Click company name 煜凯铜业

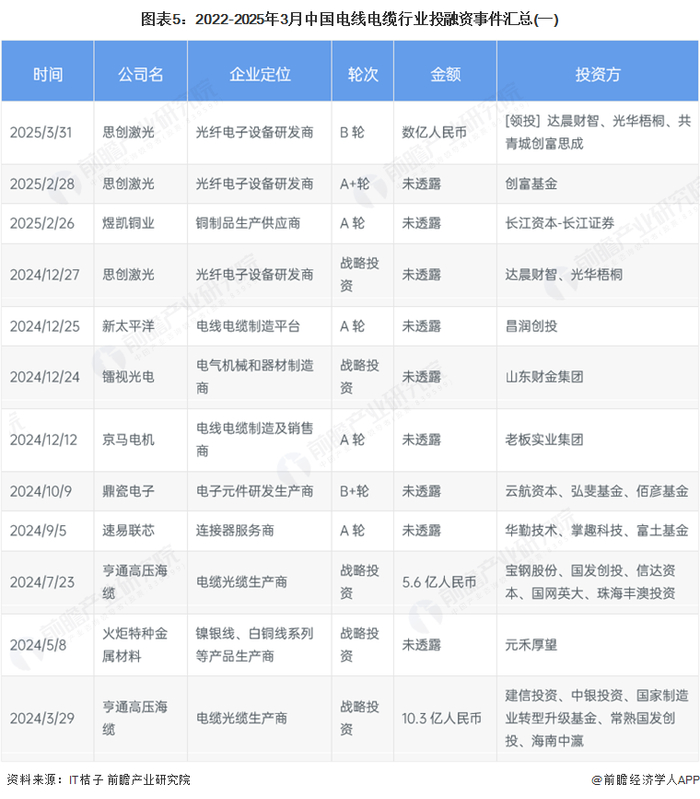pyautogui.click(x=128, y=223)
